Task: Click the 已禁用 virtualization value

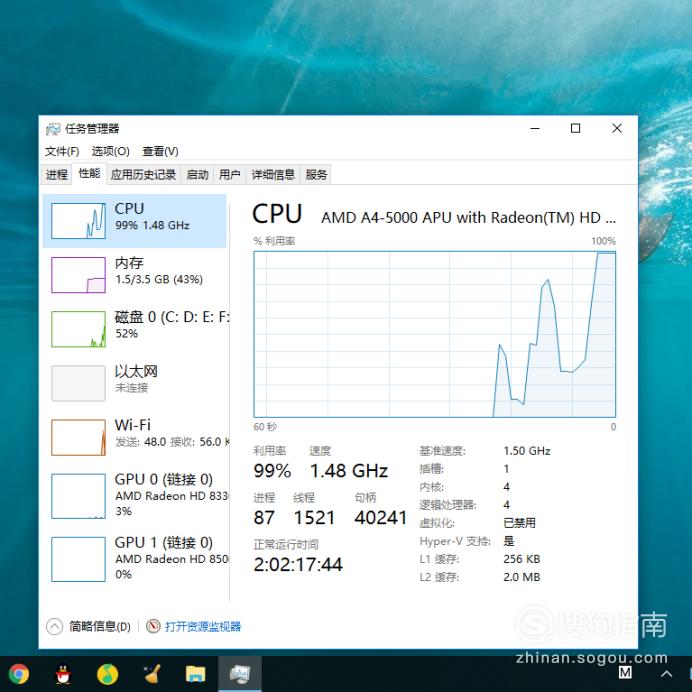Action: click(519, 523)
